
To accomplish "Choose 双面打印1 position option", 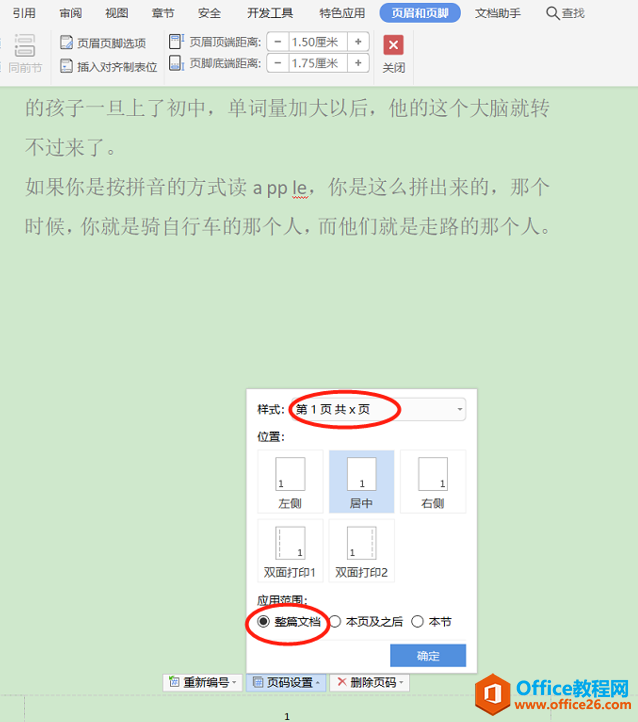I will click(290, 551).
